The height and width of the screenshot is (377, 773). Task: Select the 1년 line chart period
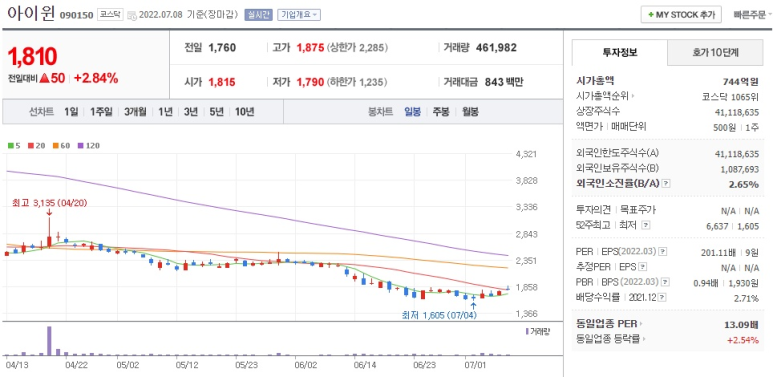point(165,112)
